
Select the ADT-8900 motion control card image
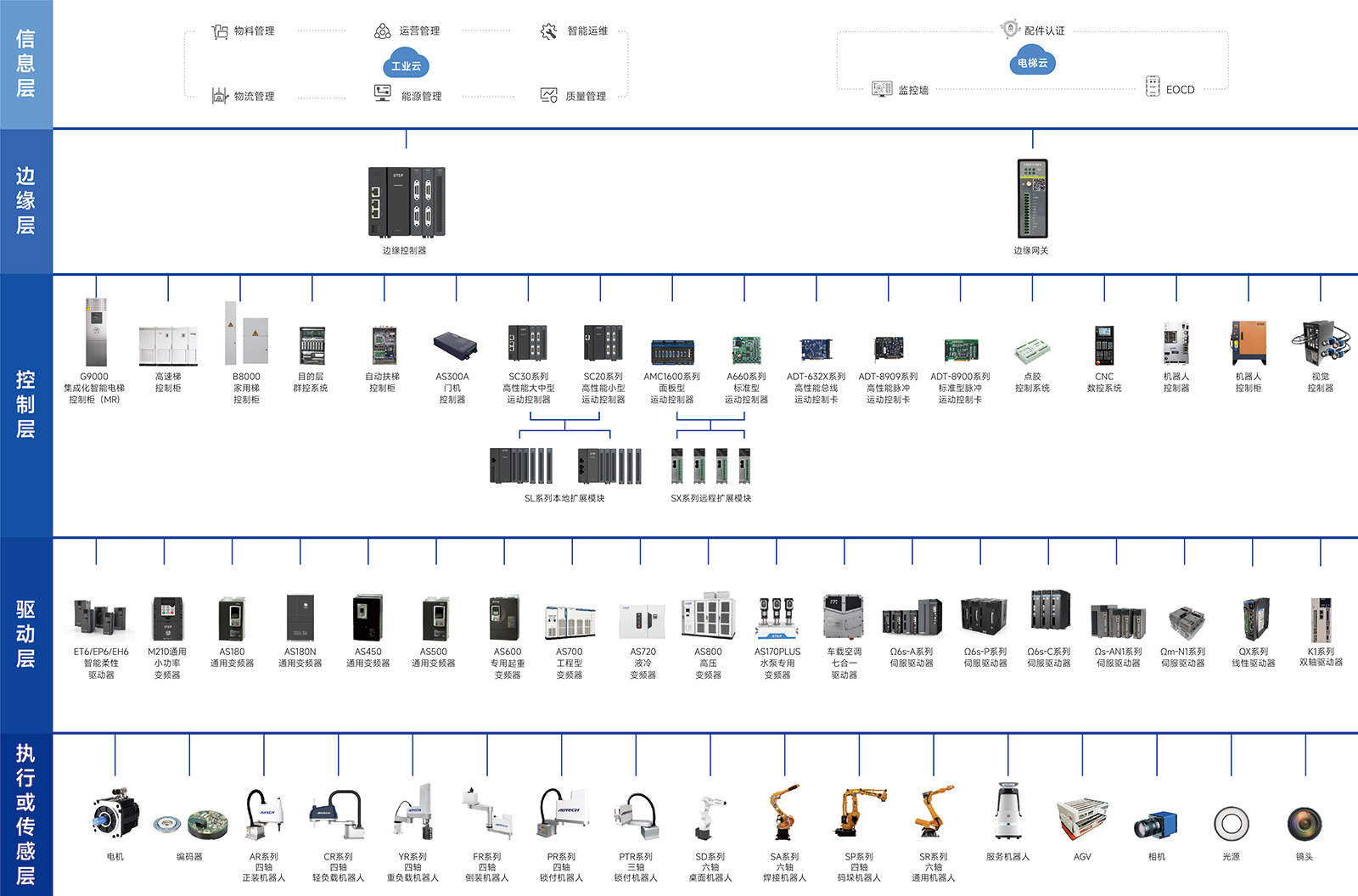click(x=961, y=350)
